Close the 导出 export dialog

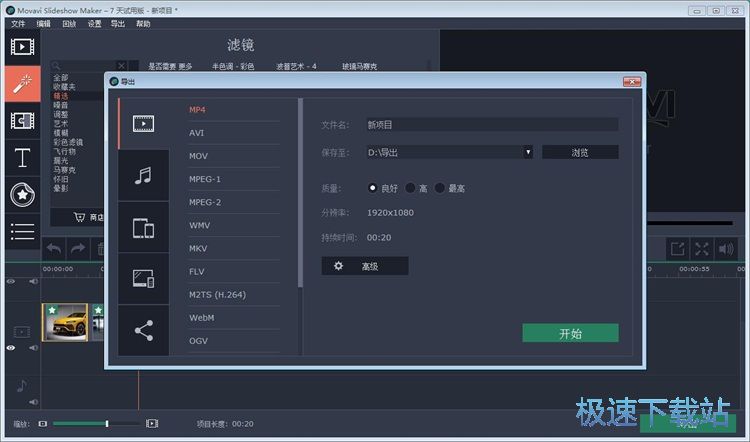(632, 82)
